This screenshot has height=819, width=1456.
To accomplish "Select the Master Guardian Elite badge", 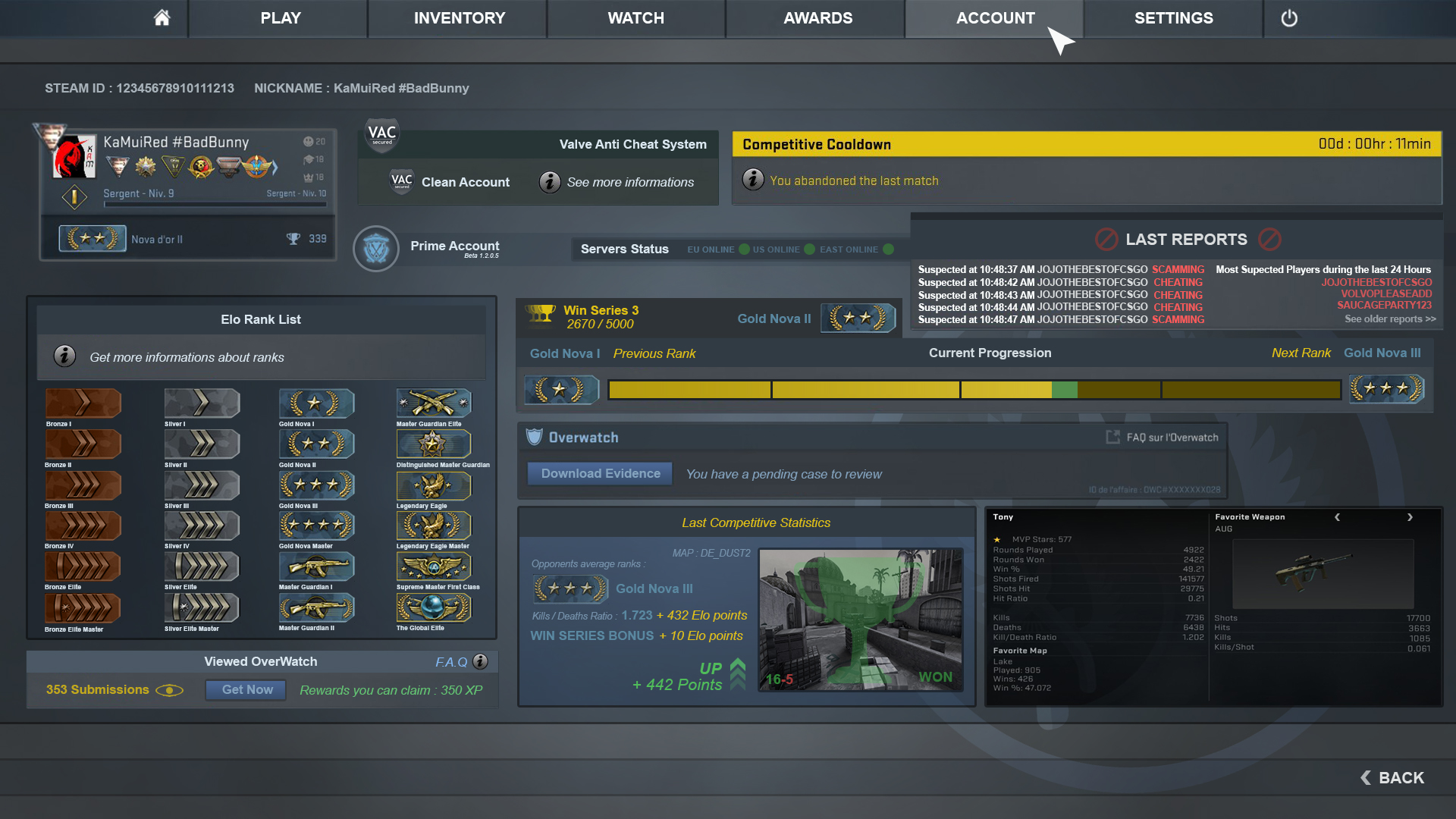I will tap(434, 403).
